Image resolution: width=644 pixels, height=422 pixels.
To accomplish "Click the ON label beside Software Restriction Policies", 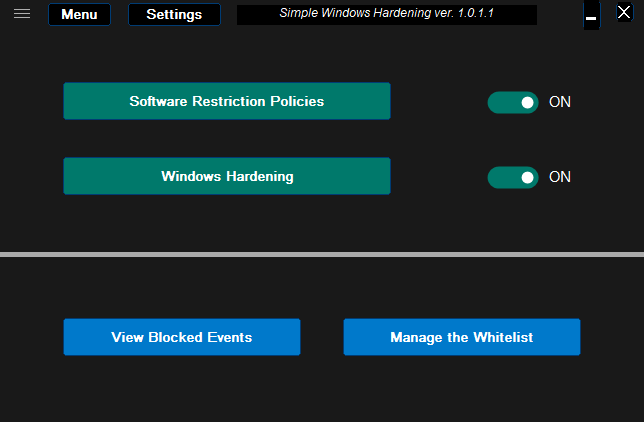I will [x=560, y=102].
